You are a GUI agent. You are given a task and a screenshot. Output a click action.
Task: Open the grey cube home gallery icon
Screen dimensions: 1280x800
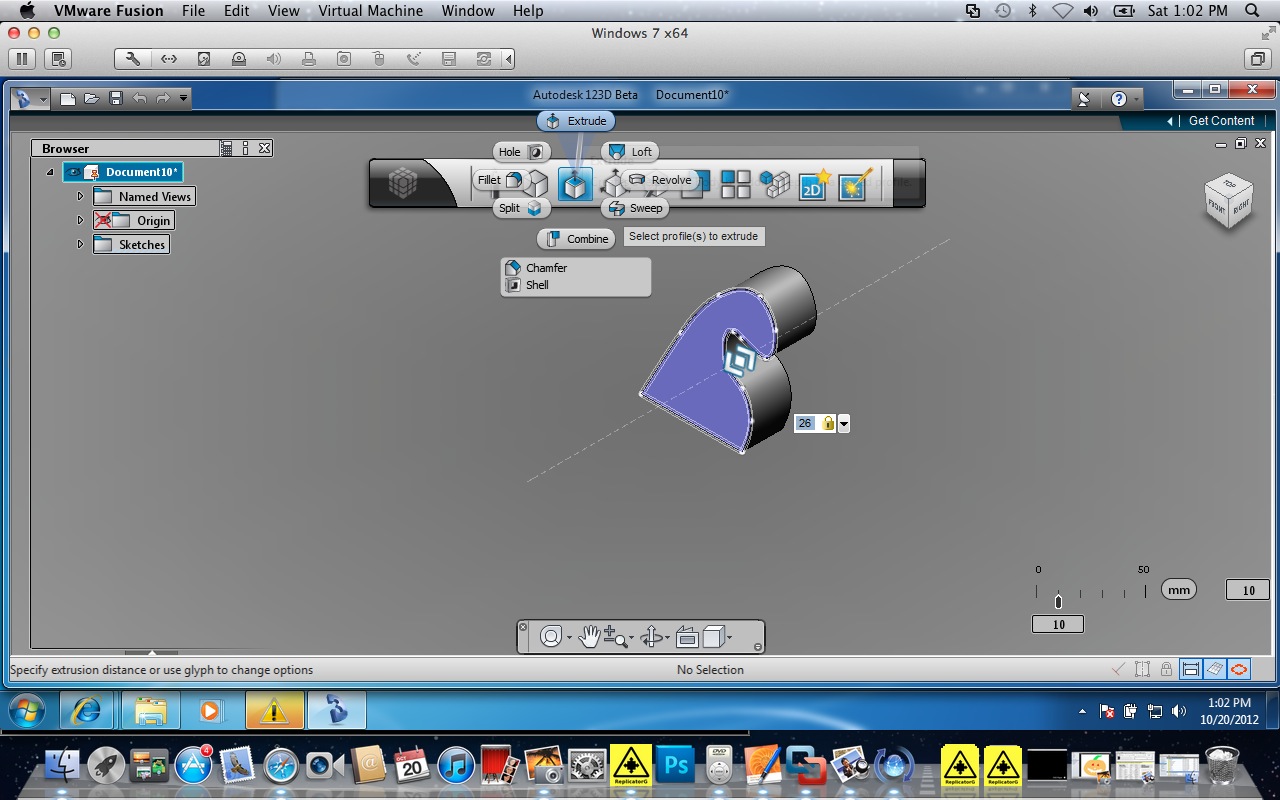pos(403,183)
